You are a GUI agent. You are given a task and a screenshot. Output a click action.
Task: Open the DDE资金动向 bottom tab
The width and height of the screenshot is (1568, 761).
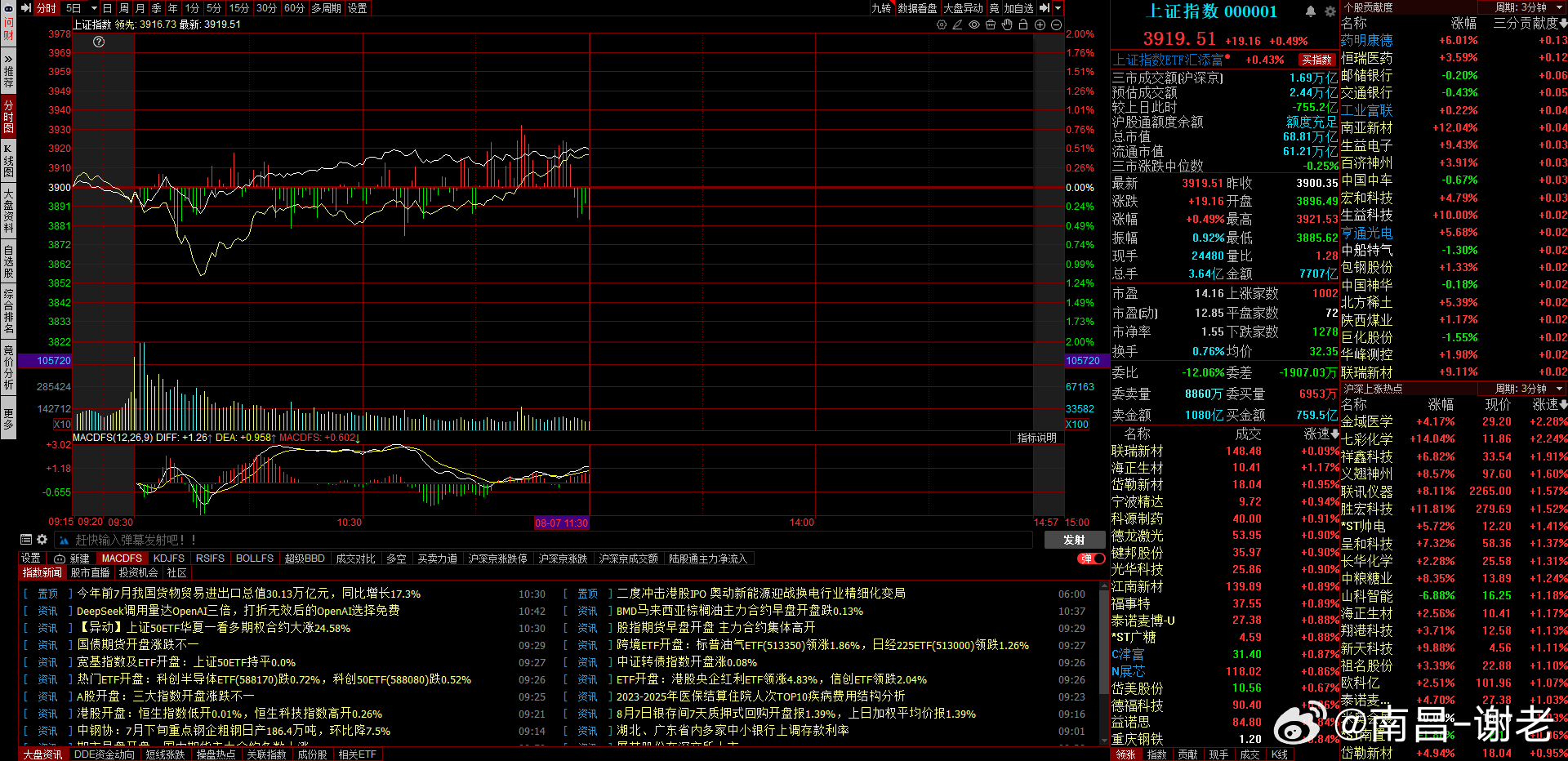tap(105, 754)
